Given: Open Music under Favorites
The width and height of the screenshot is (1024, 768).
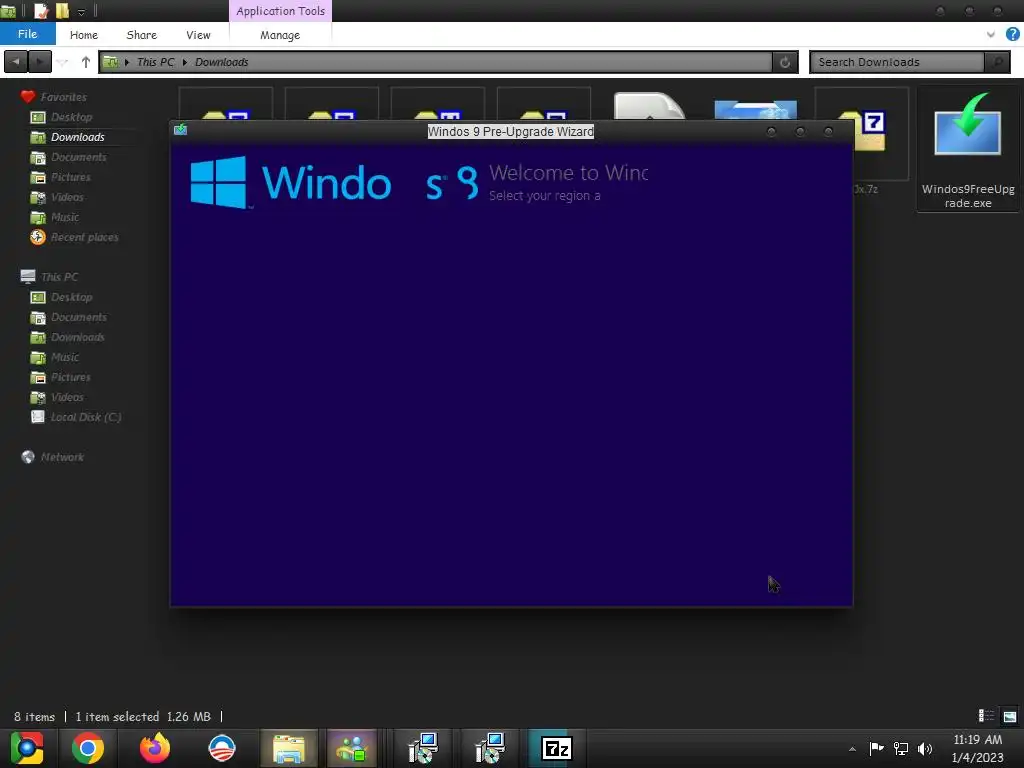Looking at the screenshot, I should [x=54, y=217].
